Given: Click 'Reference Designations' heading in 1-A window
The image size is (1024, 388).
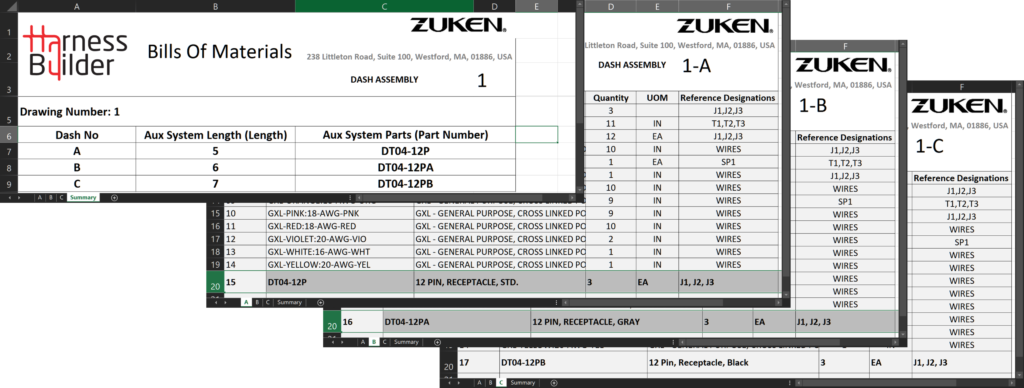Looking at the screenshot, I should coord(728,98).
